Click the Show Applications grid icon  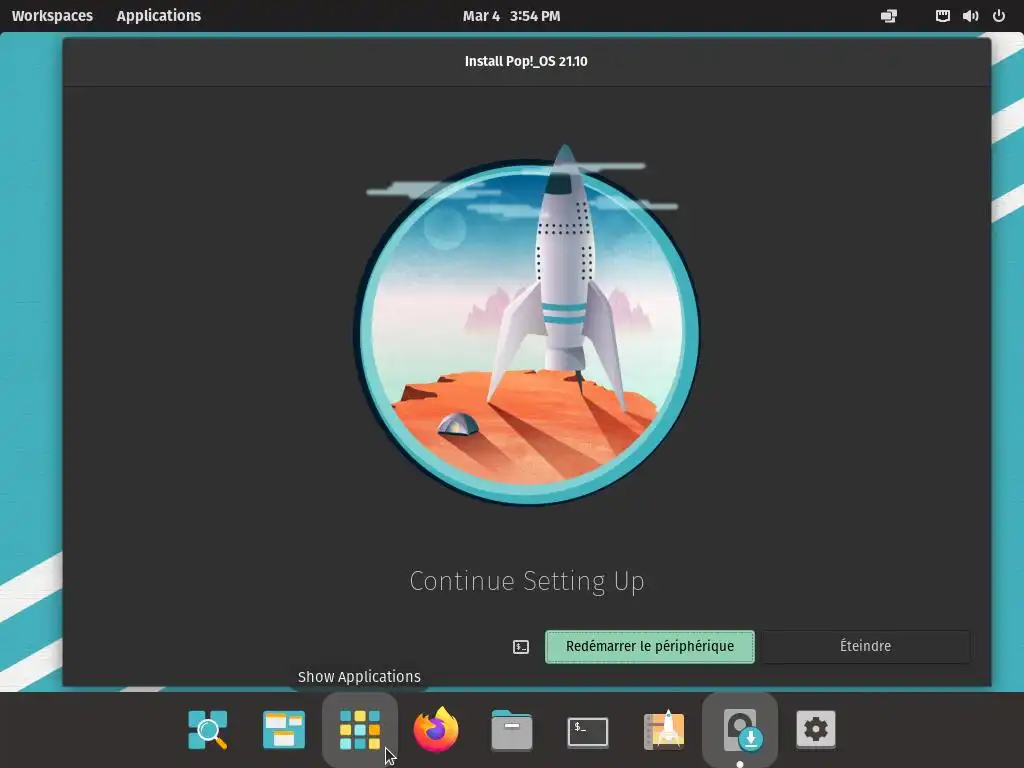(x=360, y=729)
